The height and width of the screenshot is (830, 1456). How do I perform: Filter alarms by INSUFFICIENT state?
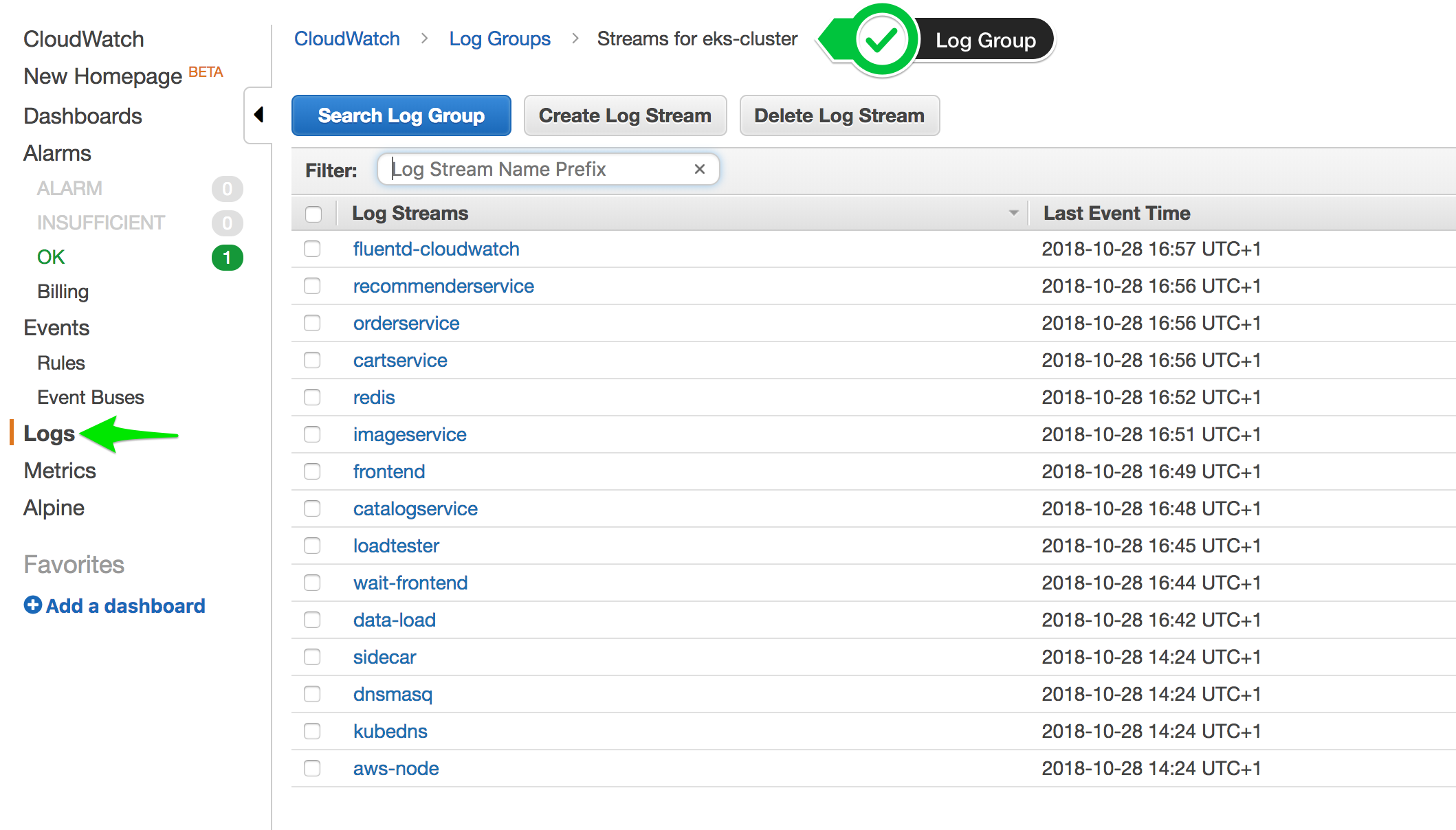coord(101,223)
